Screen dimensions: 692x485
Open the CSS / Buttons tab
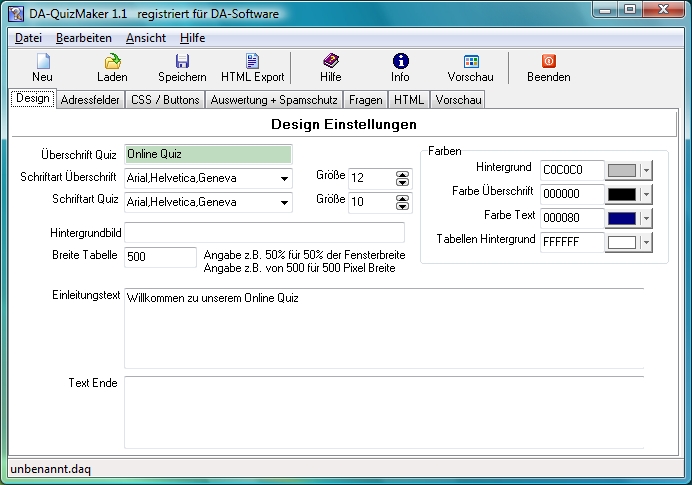164,100
